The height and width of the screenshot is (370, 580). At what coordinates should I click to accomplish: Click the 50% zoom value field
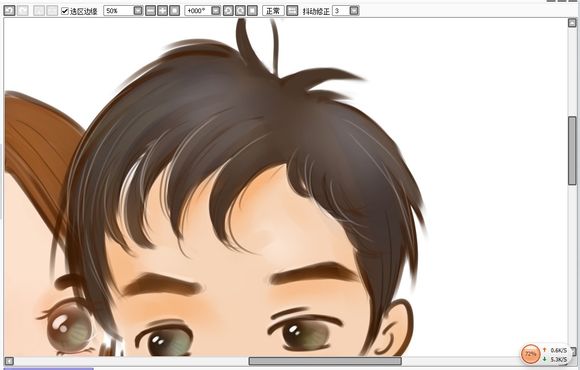(x=118, y=11)
